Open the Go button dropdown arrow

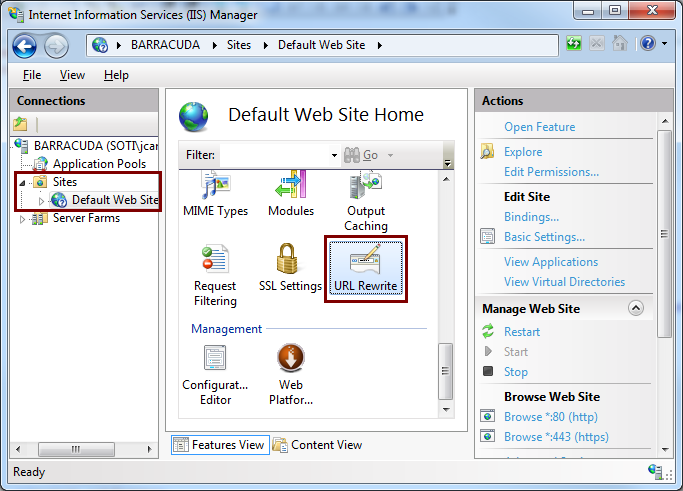(390, 155)
